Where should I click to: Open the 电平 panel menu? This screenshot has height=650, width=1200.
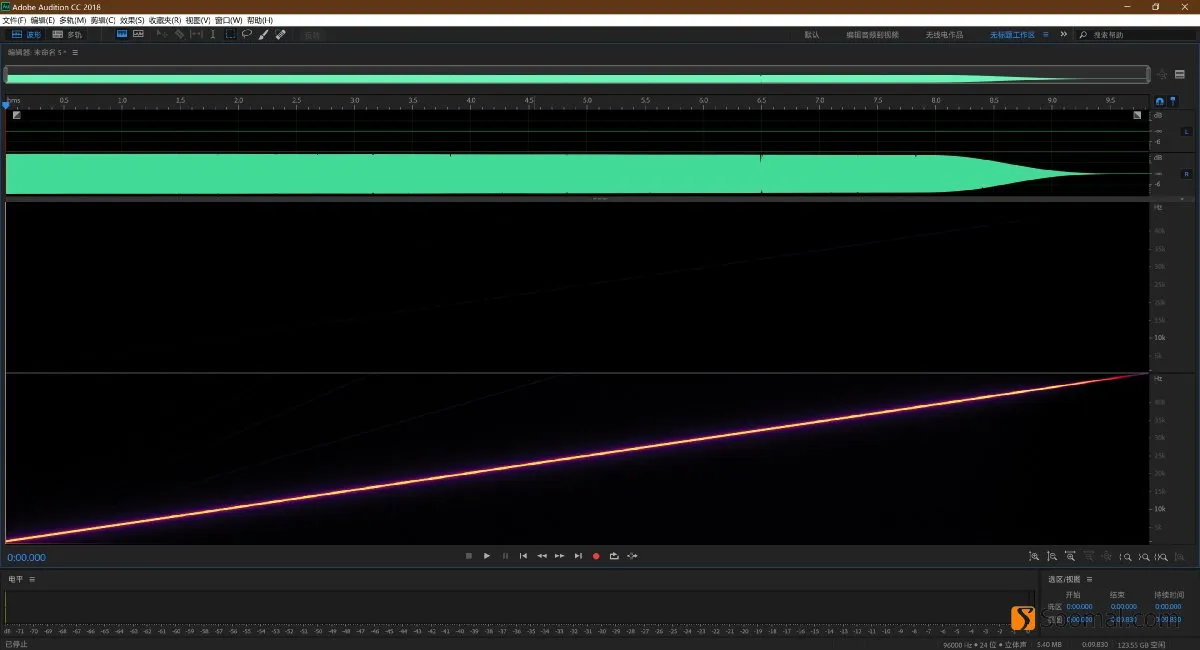coord(32,579)
